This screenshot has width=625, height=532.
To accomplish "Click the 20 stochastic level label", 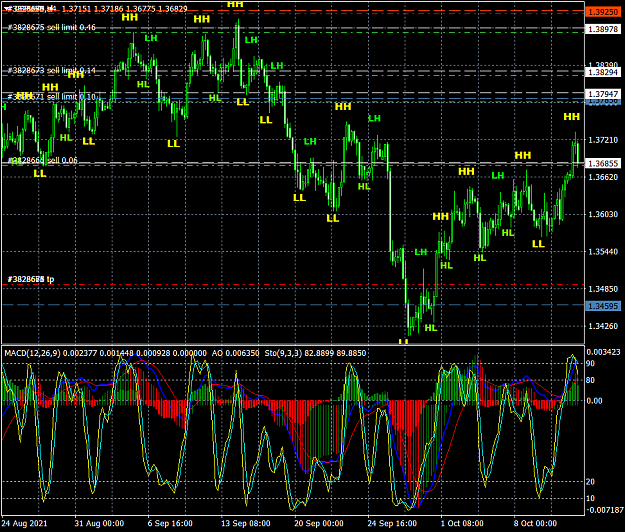I will click(590, 482).
